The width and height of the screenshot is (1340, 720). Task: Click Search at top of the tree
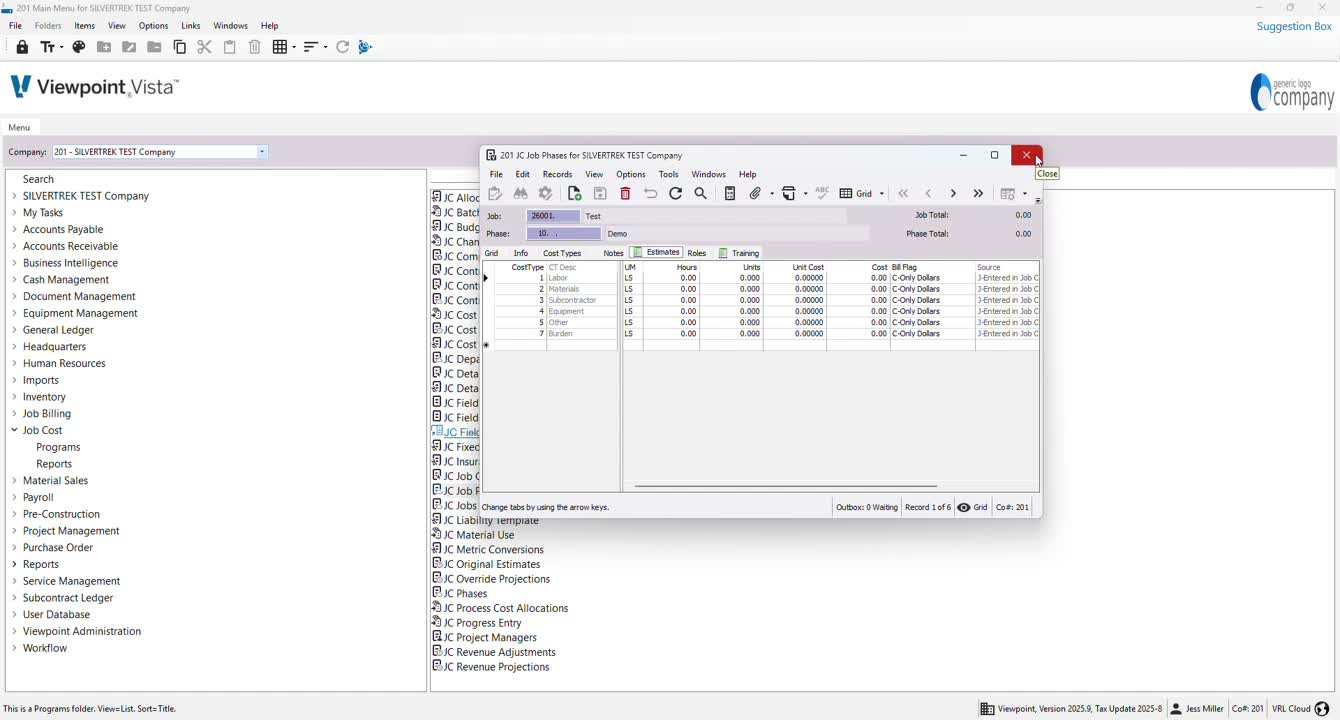tap(38, 179)
